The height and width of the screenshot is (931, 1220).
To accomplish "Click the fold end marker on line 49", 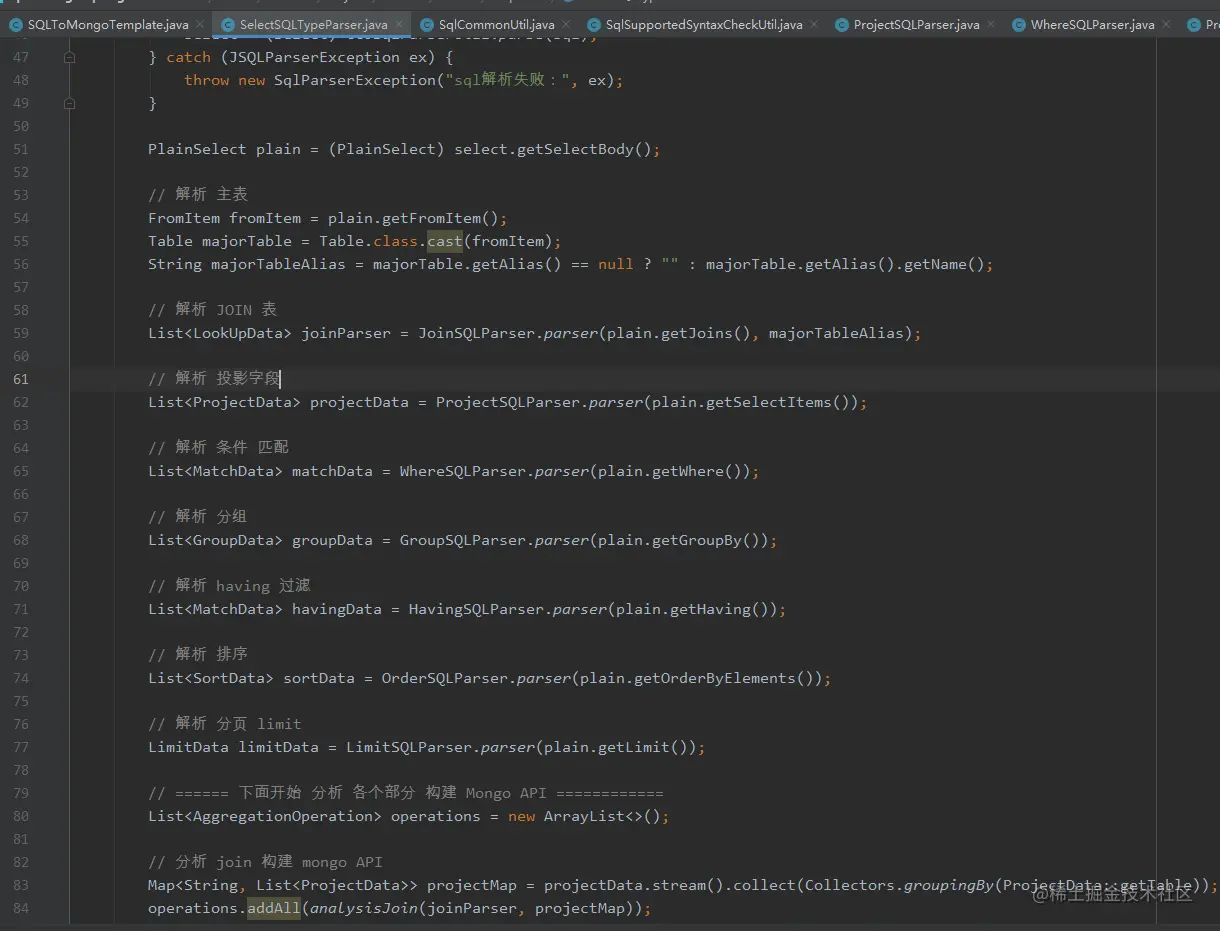I will click(69, 103).
